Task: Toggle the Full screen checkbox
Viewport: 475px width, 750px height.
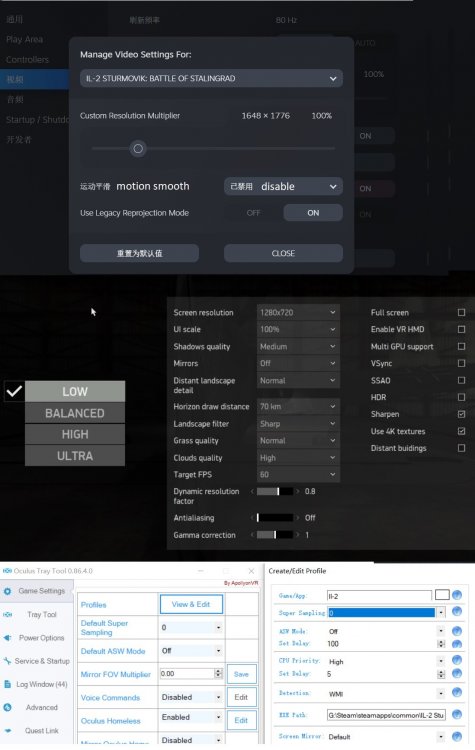Action: [461, 312]
